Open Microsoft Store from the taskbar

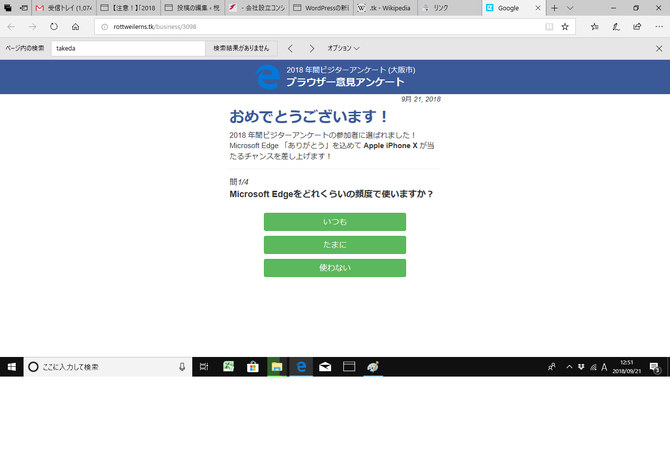(253, 367)
